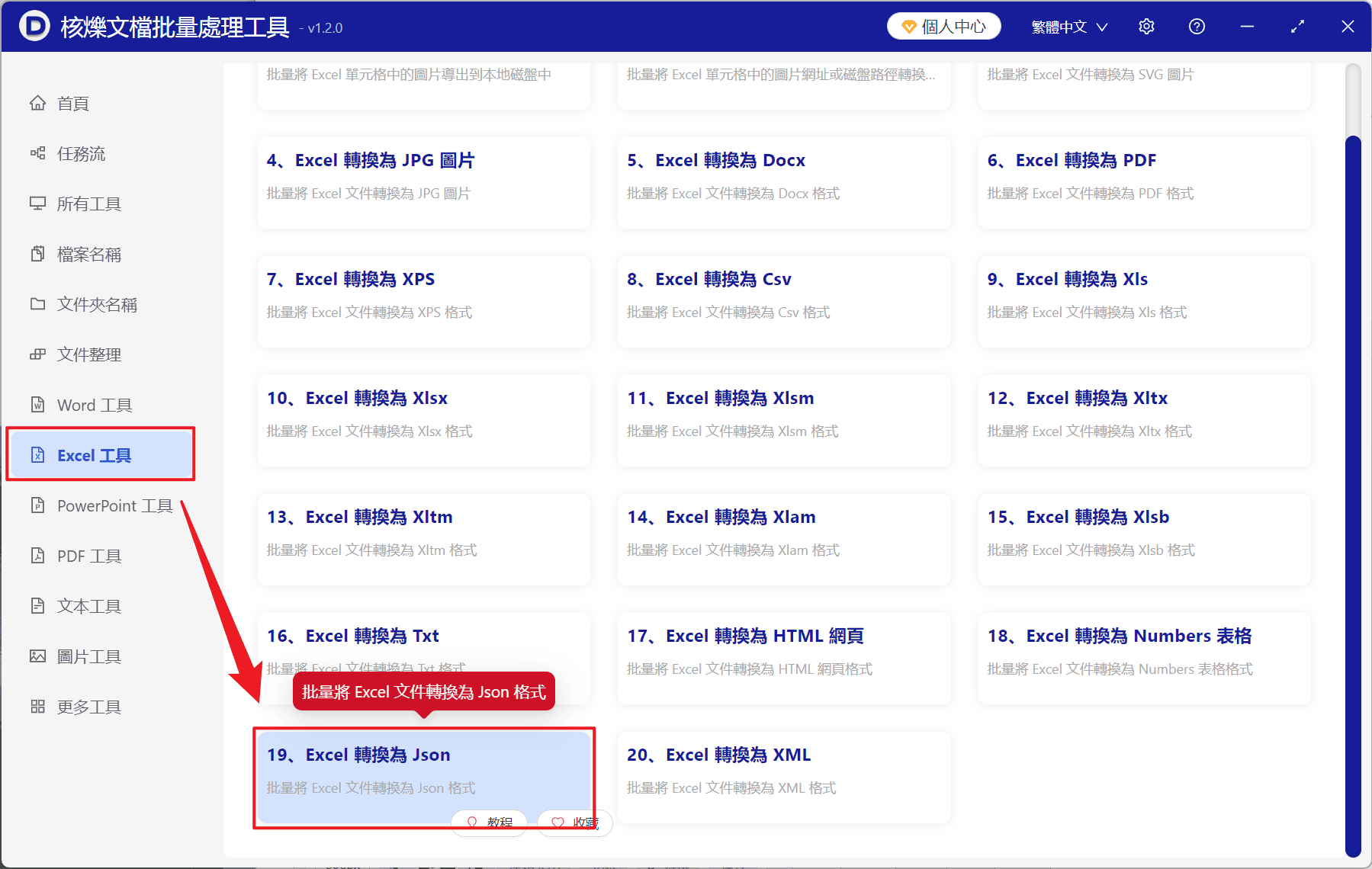Click description 批量將 Excel 文件轉換為 Xlsb 格式
1372x869 pixels.
pyautogui.click(x=1091, y=550)
